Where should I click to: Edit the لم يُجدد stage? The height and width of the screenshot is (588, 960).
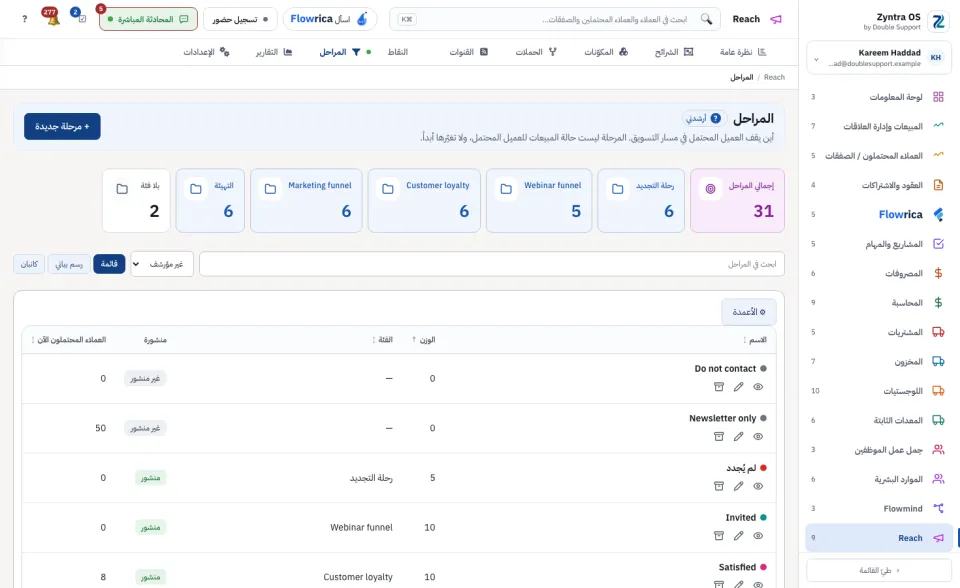click(x=738, y=486)
